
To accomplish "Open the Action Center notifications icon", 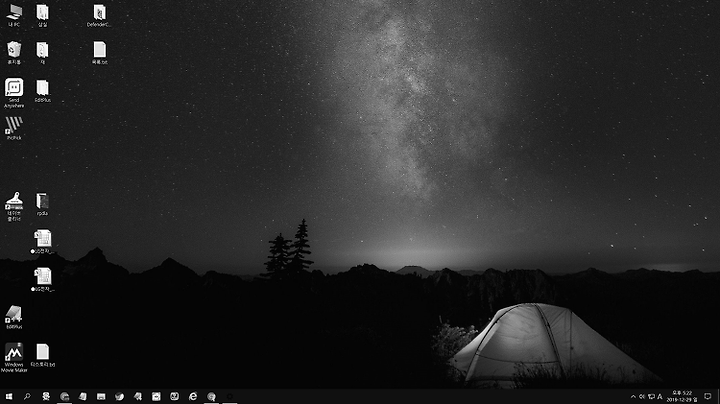I will point(708,397).
